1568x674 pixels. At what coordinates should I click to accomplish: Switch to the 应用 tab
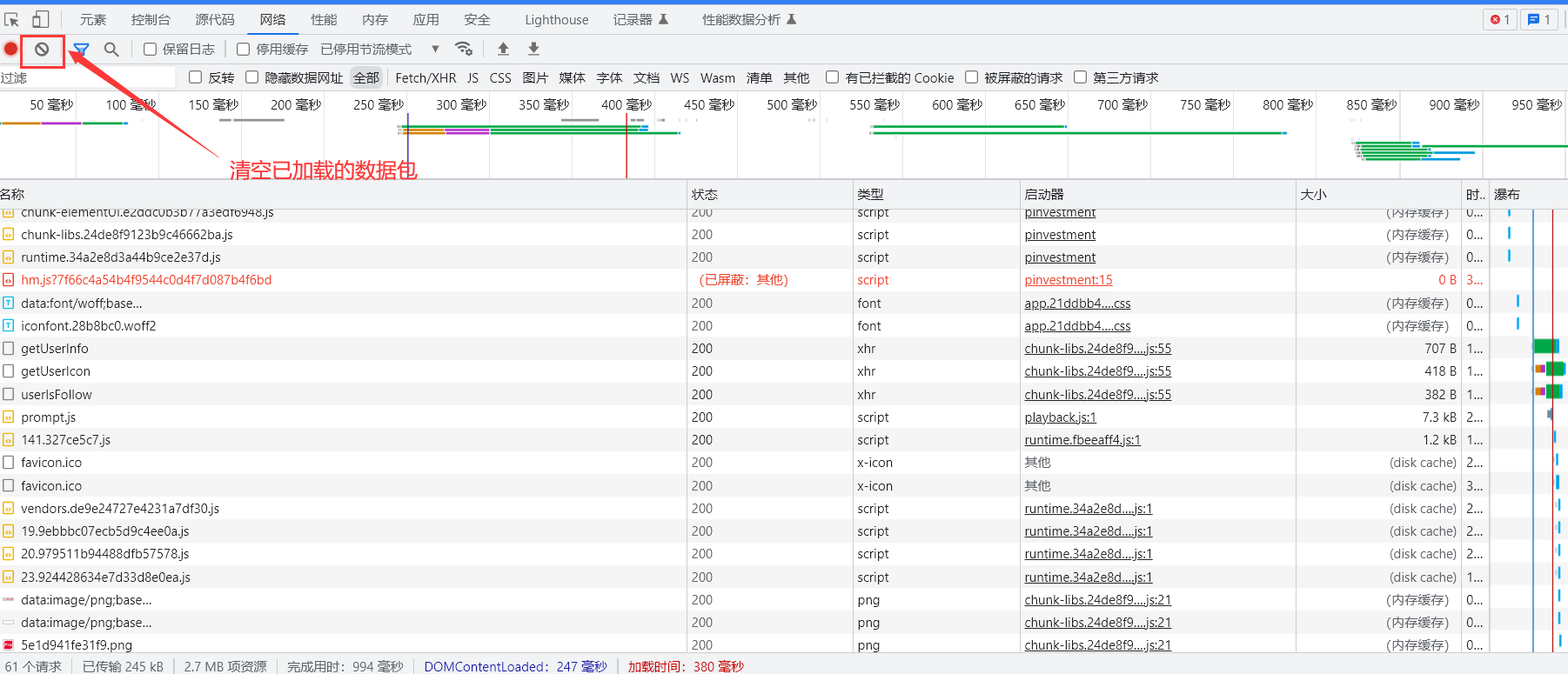(426, 19)
